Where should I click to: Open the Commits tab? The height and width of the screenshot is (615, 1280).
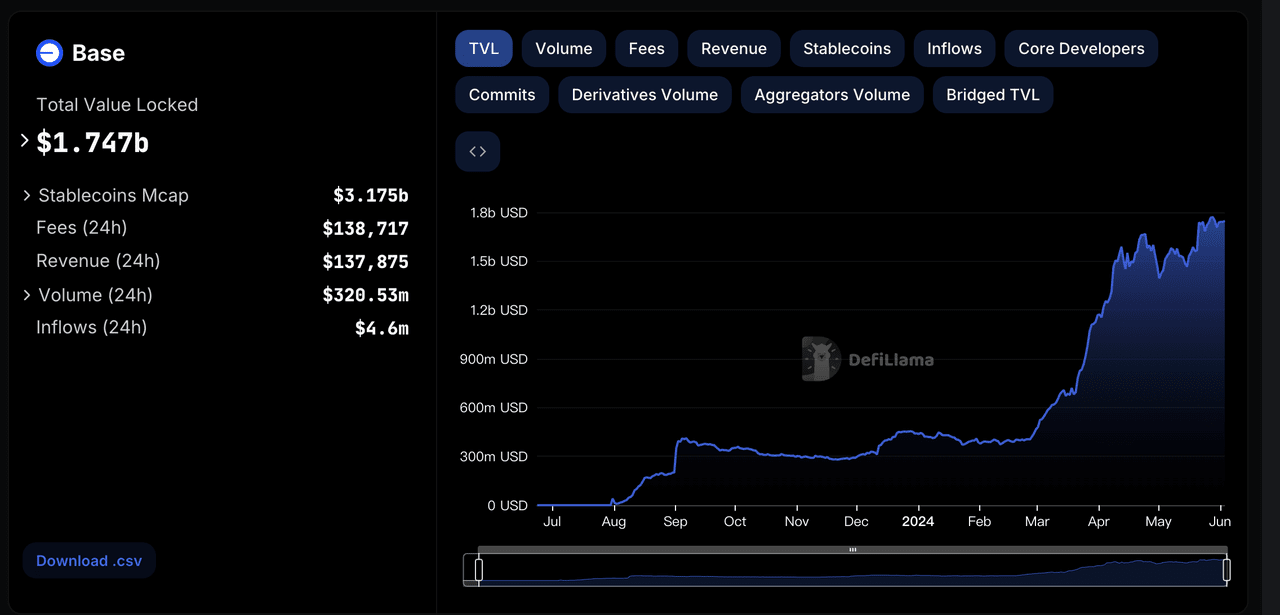click(501, 94)
